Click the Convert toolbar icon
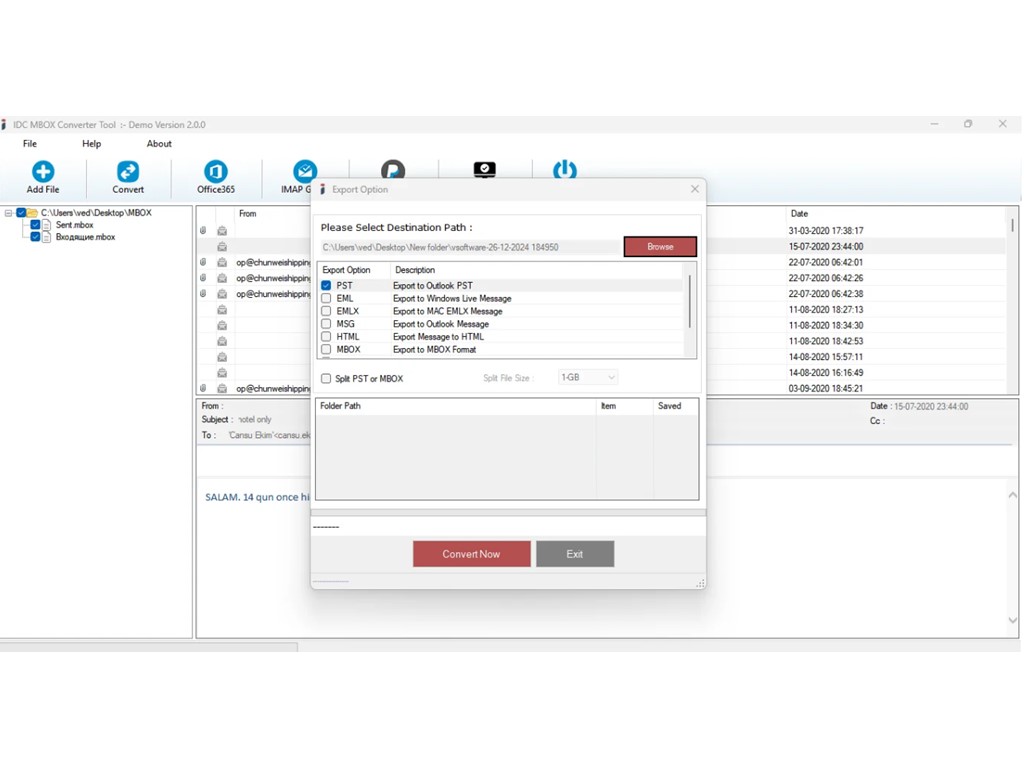The image size is (1024, 768). point(128,172)
